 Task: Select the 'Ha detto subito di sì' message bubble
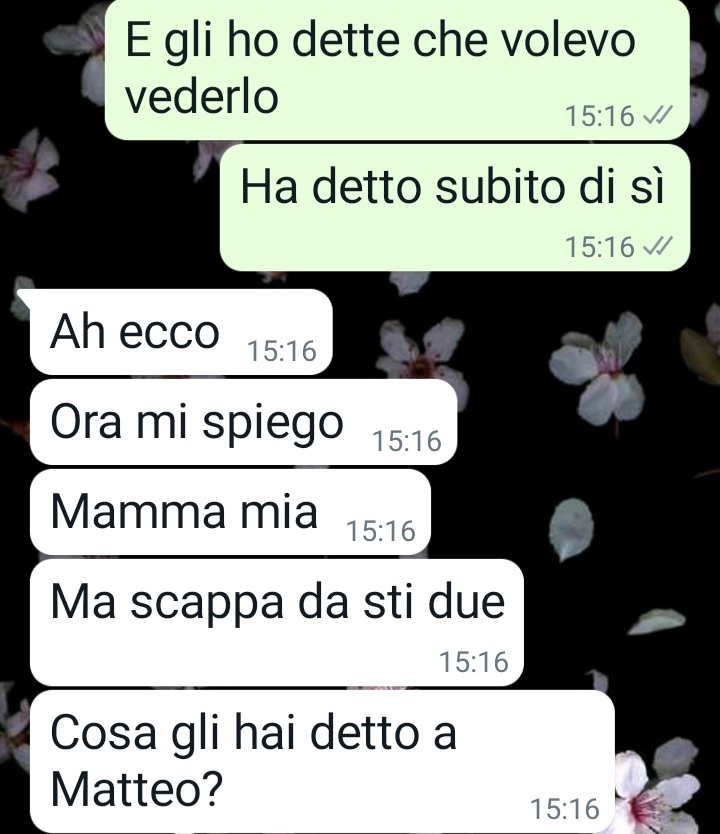[455, 207]
